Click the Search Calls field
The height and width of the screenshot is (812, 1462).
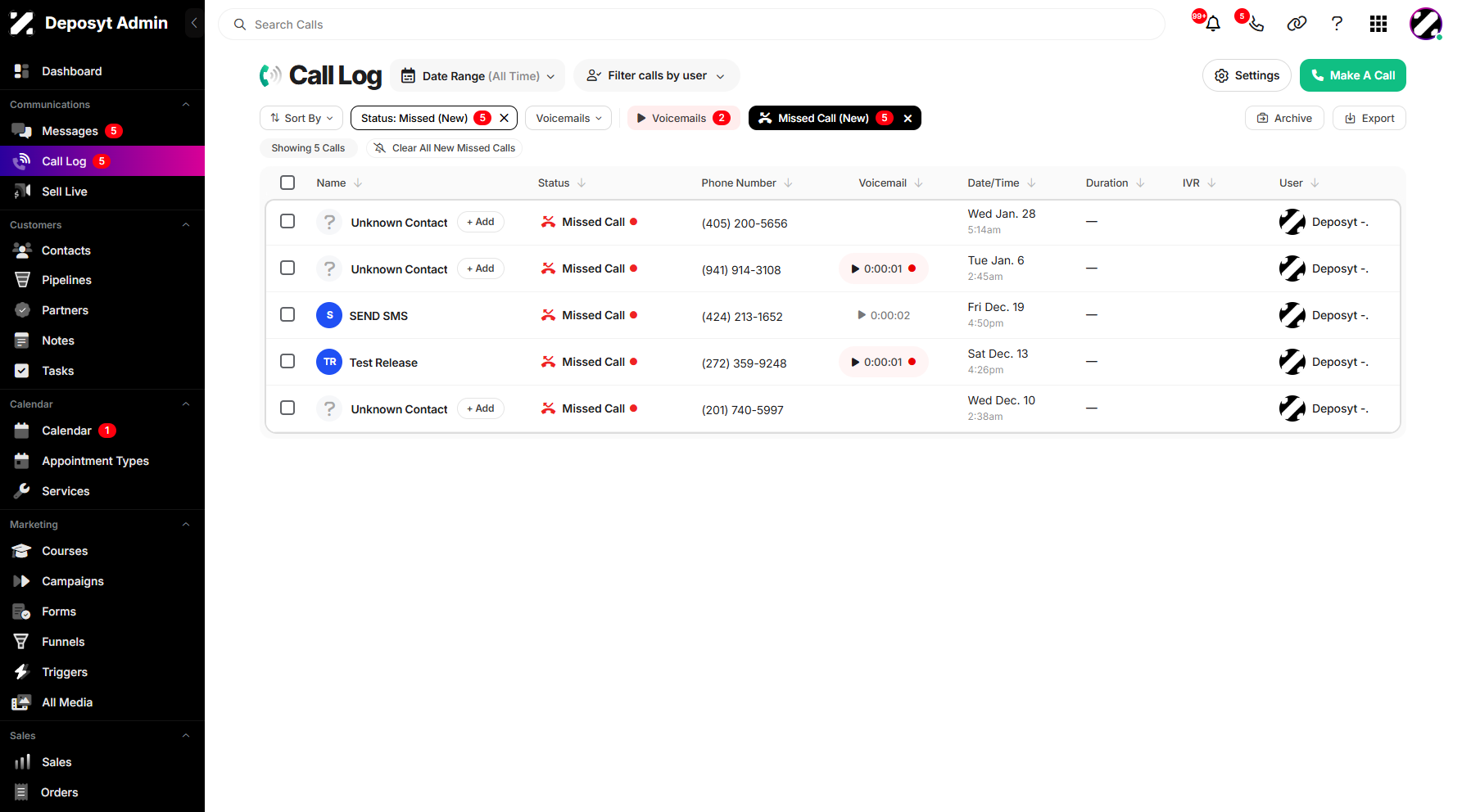[691, 25]
